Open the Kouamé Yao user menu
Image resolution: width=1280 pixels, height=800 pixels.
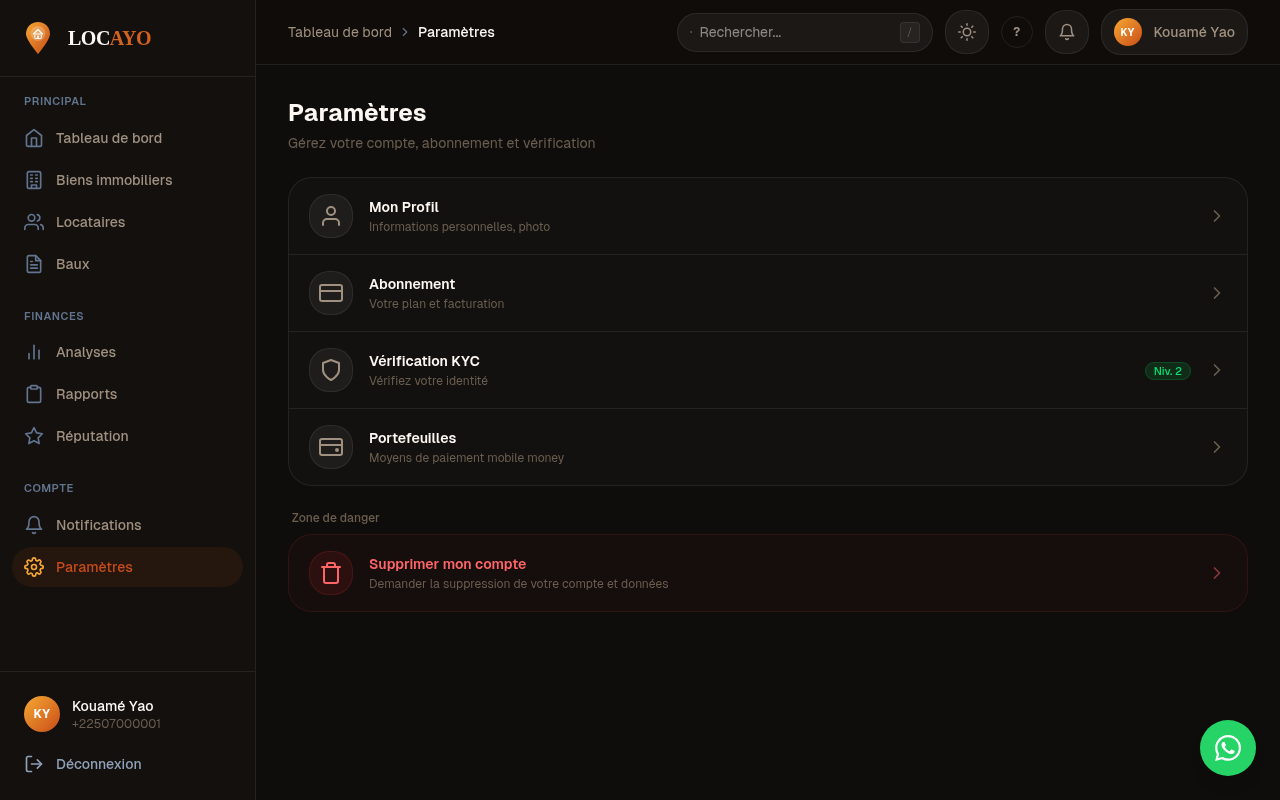coord(1174,32)
